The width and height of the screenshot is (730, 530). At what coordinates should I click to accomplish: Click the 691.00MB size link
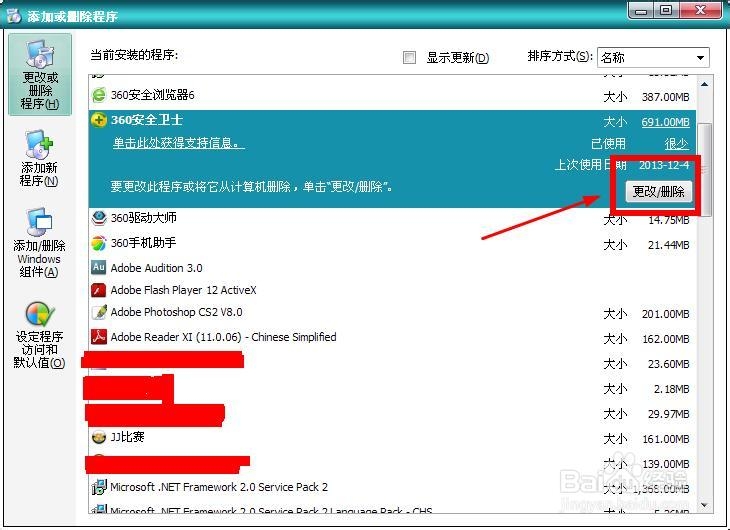(x=665, y=122)
